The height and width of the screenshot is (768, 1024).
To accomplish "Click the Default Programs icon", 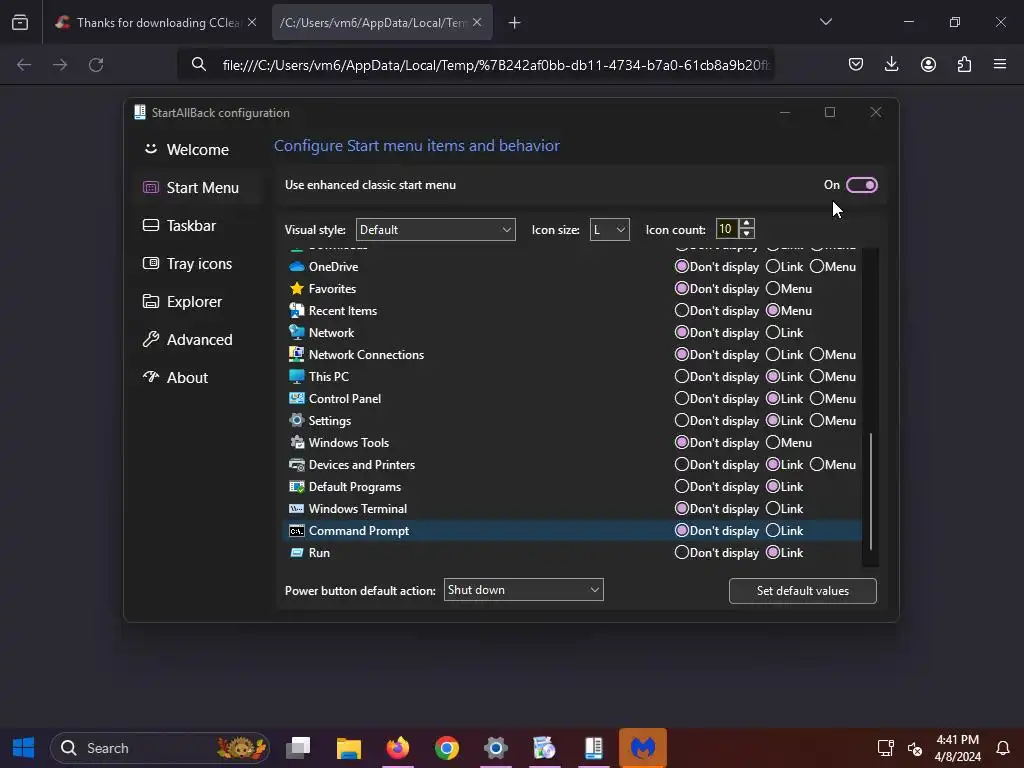I will click(x=296, y=487).
